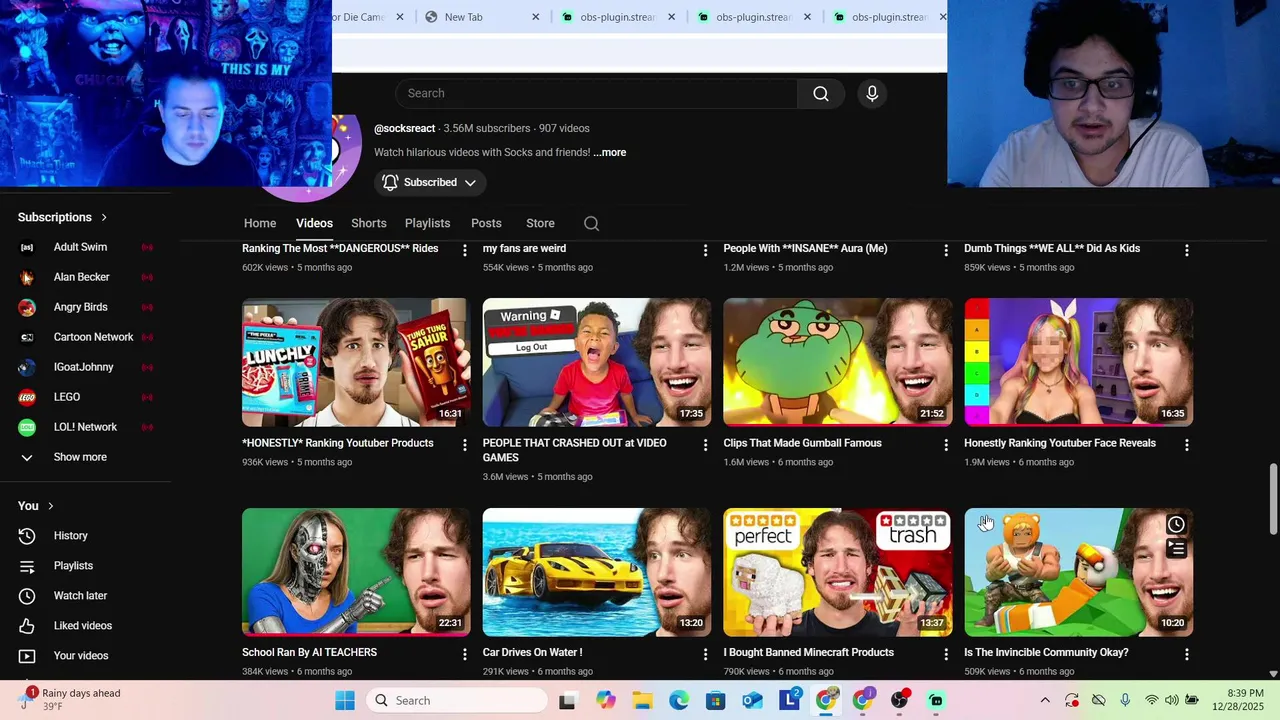The image size is (1280, 720).
Task: Expand Show more subscriptions
Action: point(80,457)
